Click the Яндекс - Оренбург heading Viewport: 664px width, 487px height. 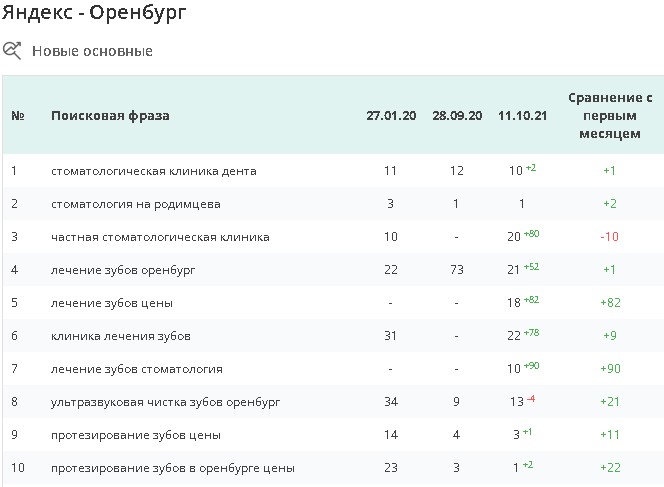pos(94,14)
